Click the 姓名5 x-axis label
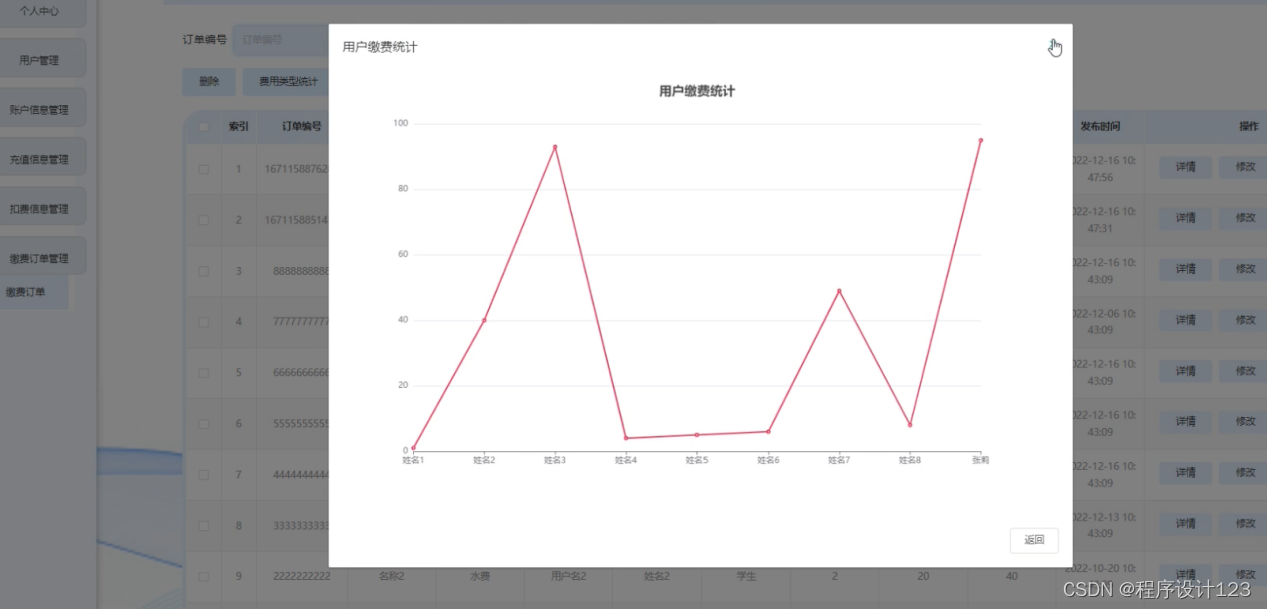 coord(697,461)
